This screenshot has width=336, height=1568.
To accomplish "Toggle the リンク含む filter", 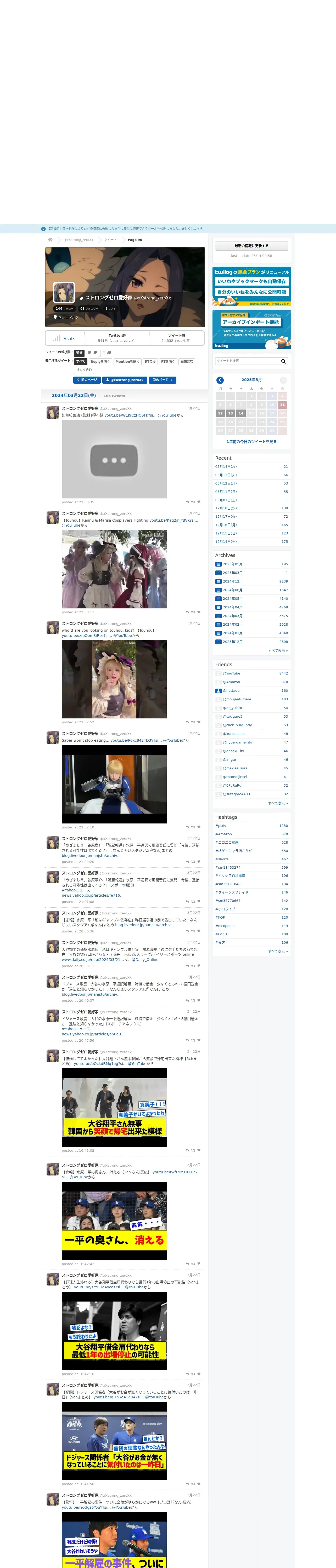I will pos(84,370).
